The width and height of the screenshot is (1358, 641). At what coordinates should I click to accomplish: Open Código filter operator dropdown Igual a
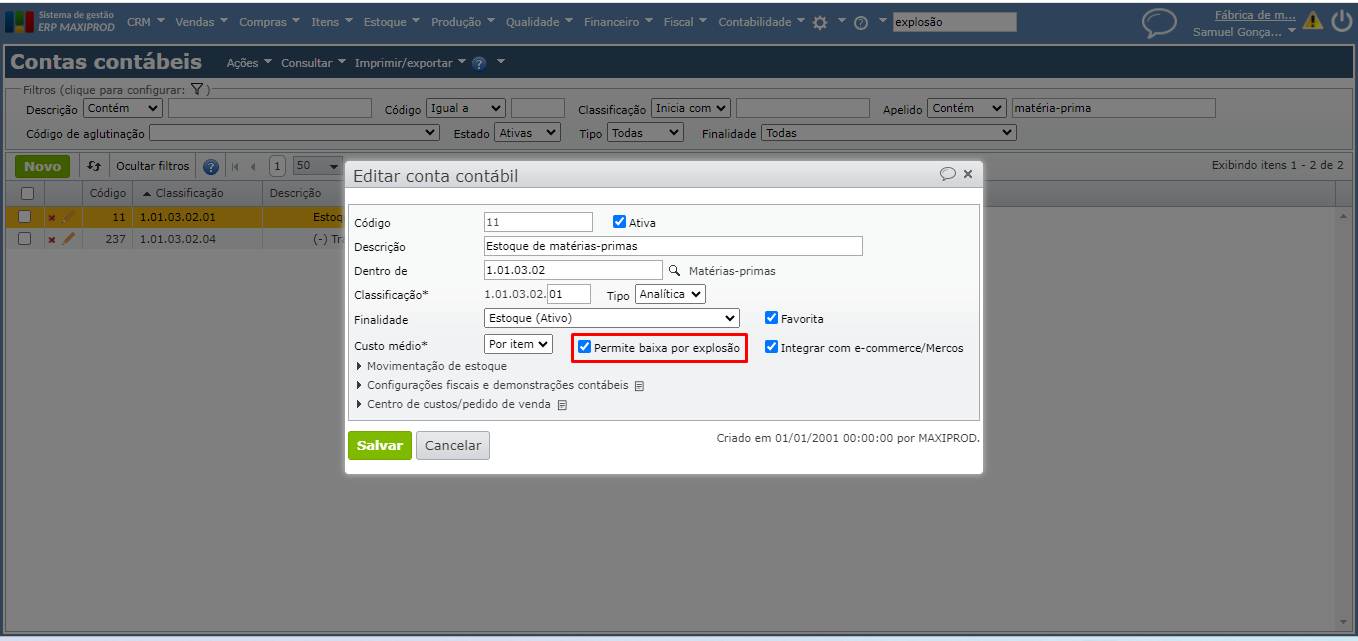pos(466,108)
